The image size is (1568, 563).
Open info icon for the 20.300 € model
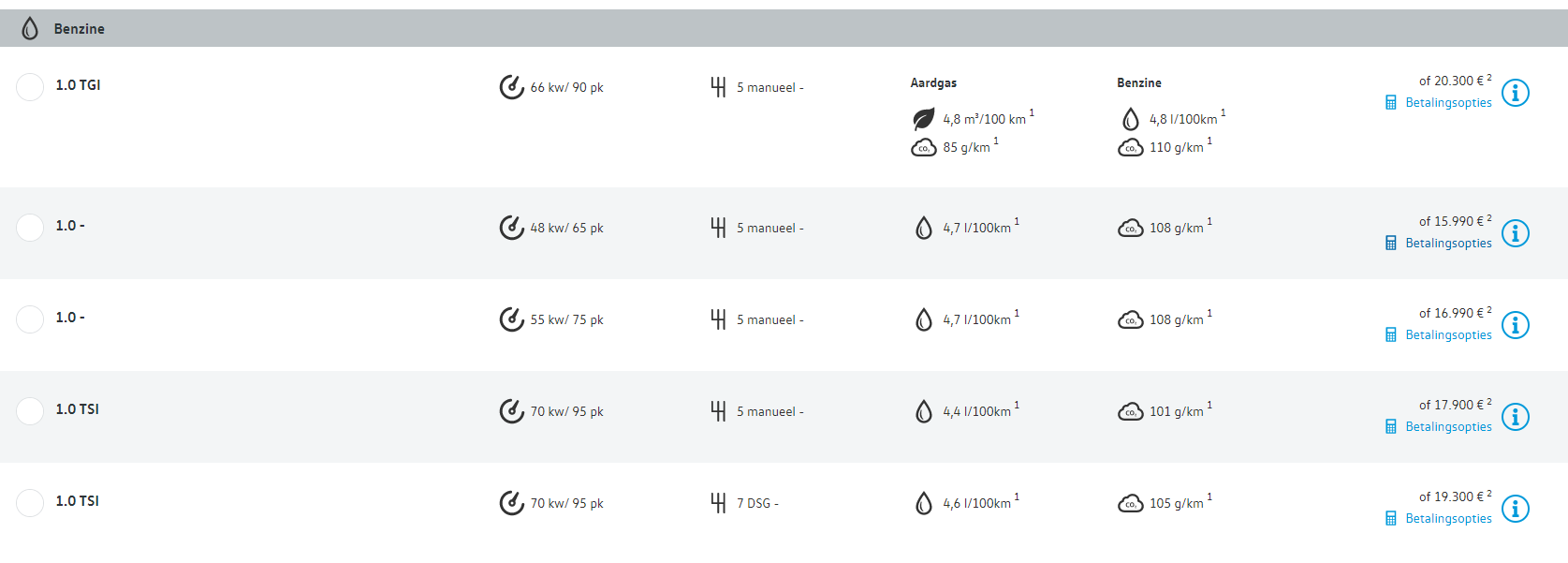(x=1516, y=93)
